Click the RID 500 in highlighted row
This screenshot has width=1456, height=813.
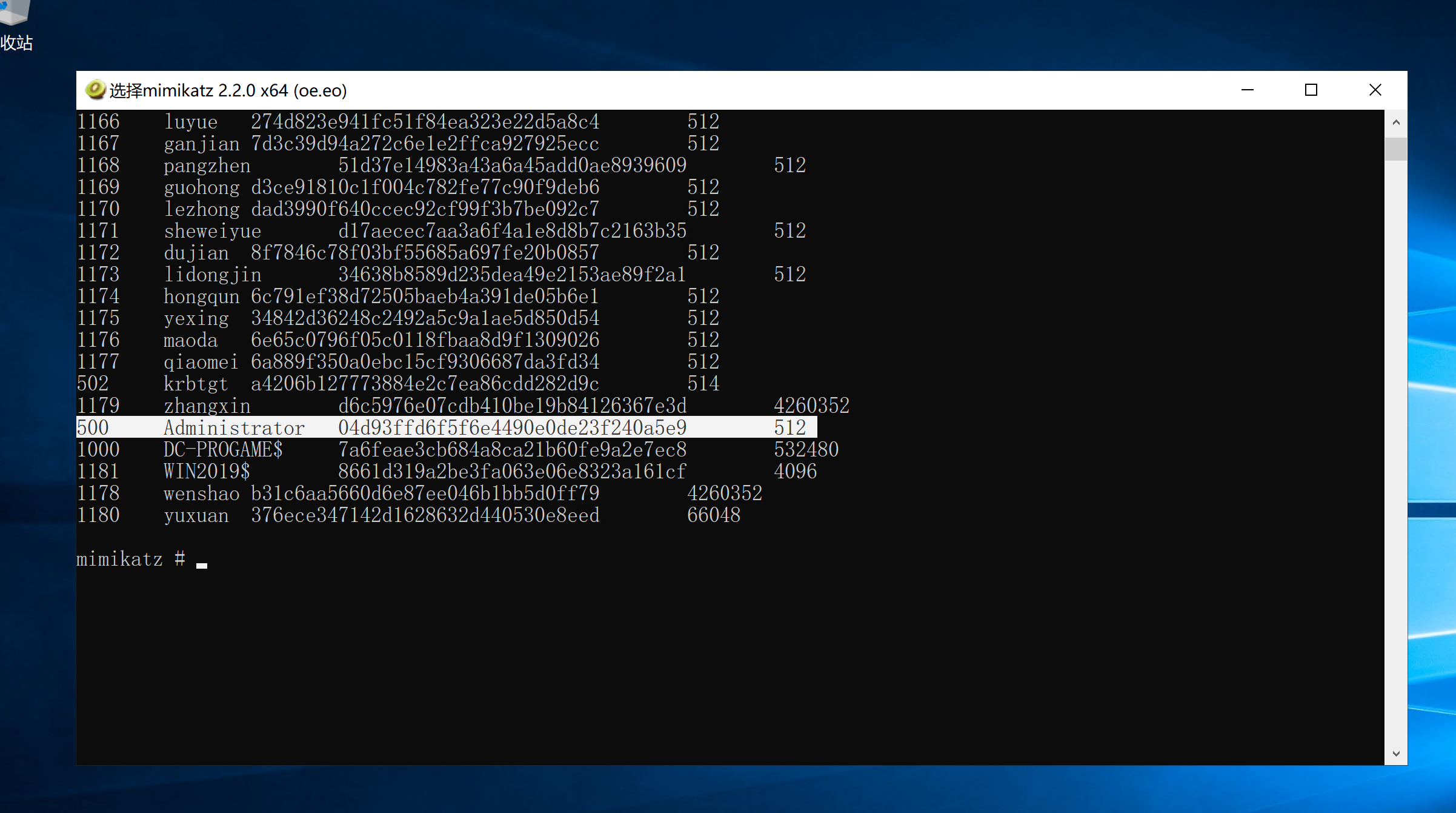[x=93, y=427]
